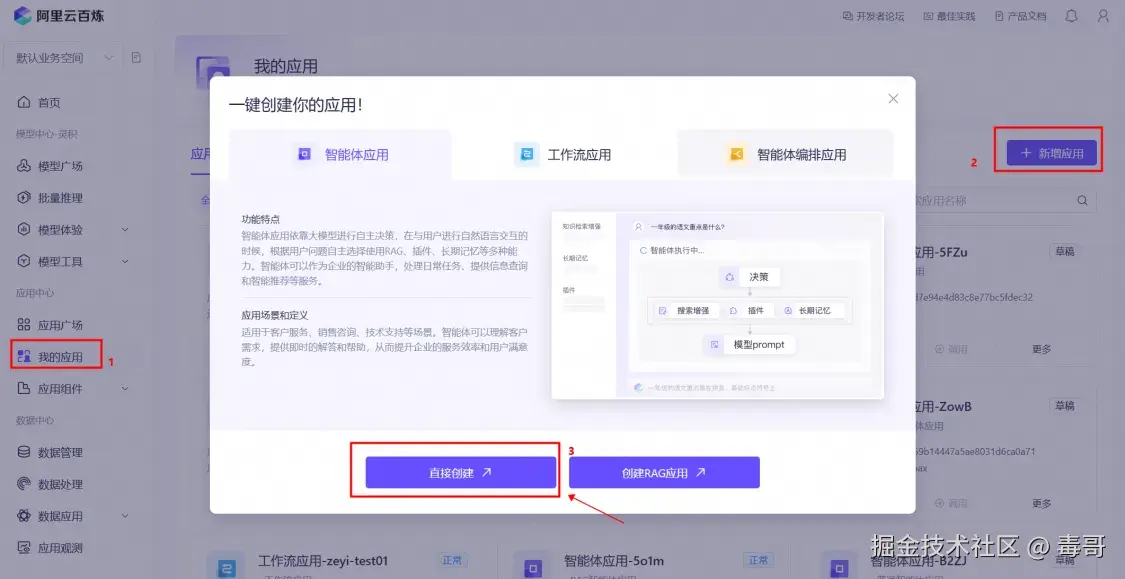Screen dimensions: 1125x579
Task: Expand the 数据应用 submenu chevron
Action: point(125,516)
